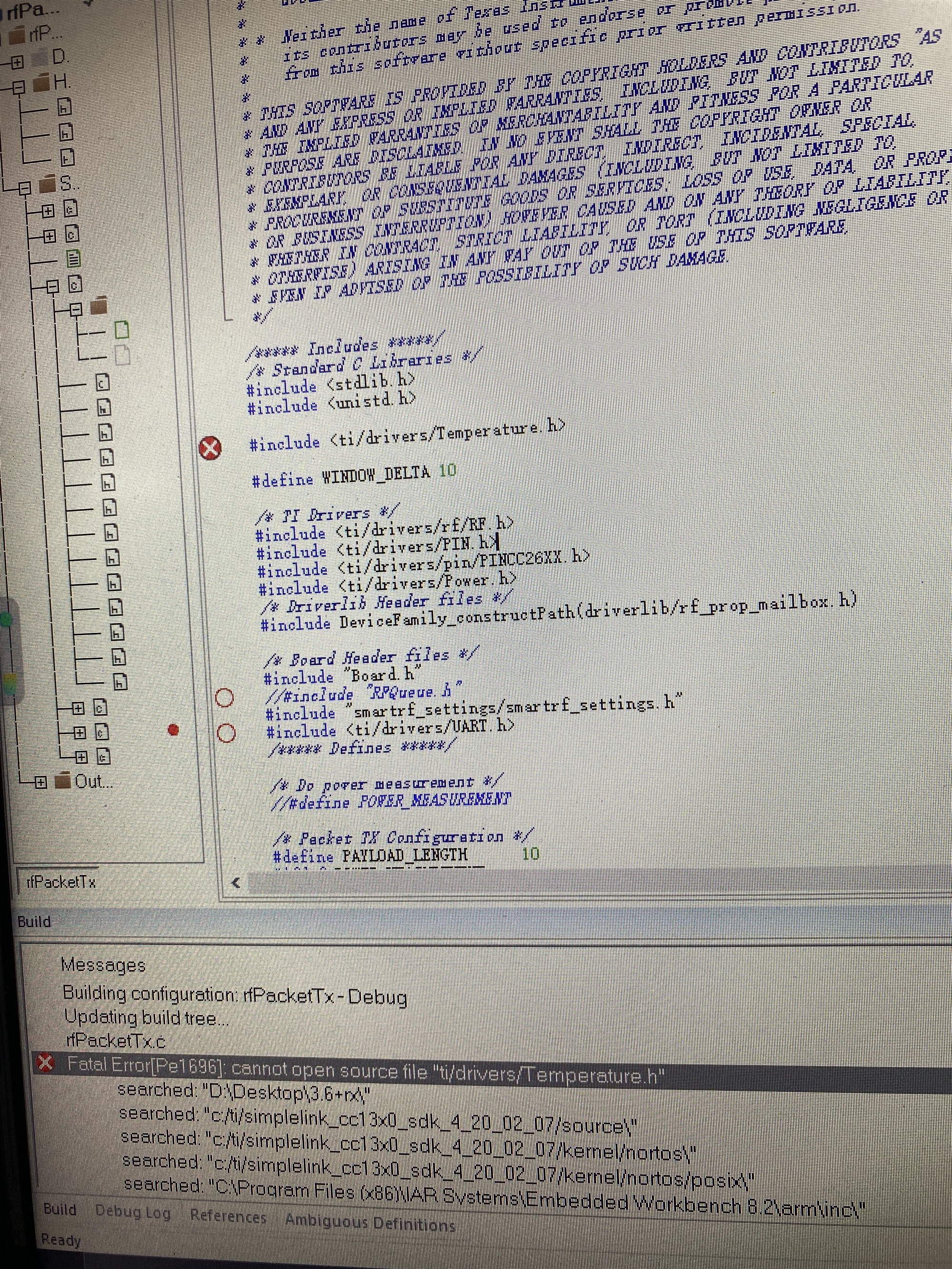Image resolution: width=952 pixels, height=1269 pixels.
Task: Click the '#include <unistd.h>' line
Action: (x=332, y=402)
